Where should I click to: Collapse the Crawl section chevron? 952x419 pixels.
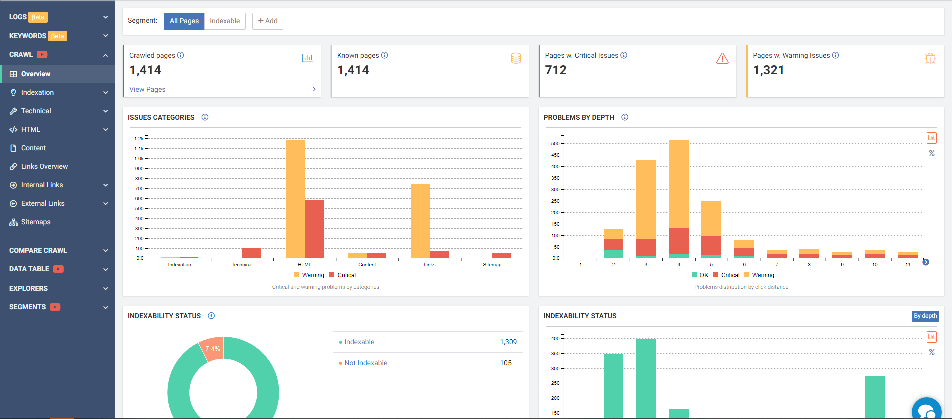[105, 55]
